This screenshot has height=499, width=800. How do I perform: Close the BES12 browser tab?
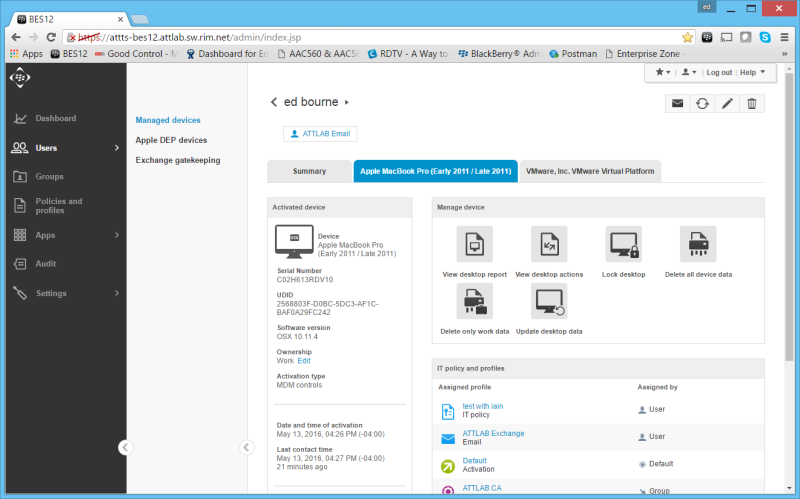pyautogui.click(x=120, y=19)
